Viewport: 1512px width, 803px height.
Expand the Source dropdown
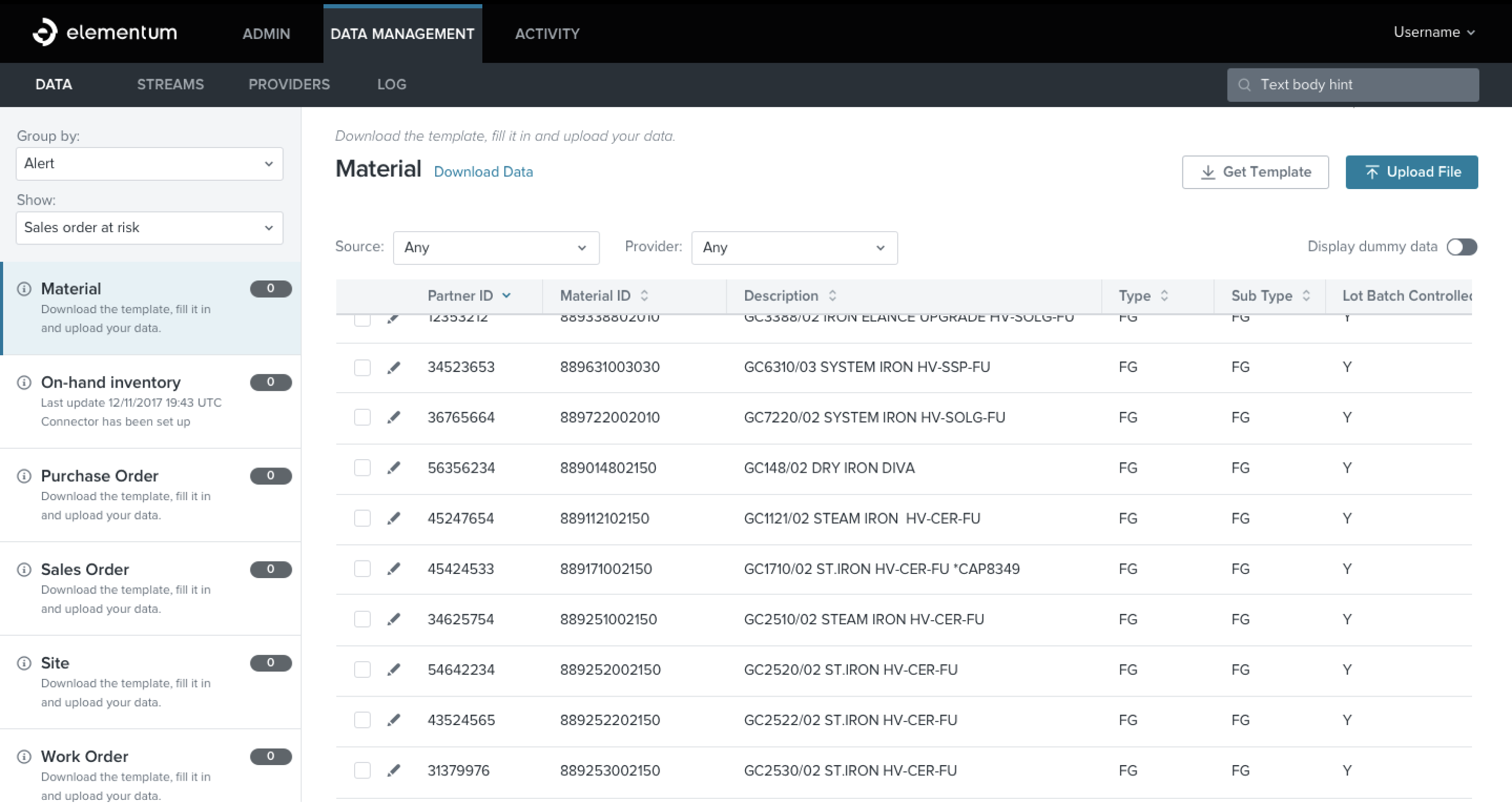495,248
